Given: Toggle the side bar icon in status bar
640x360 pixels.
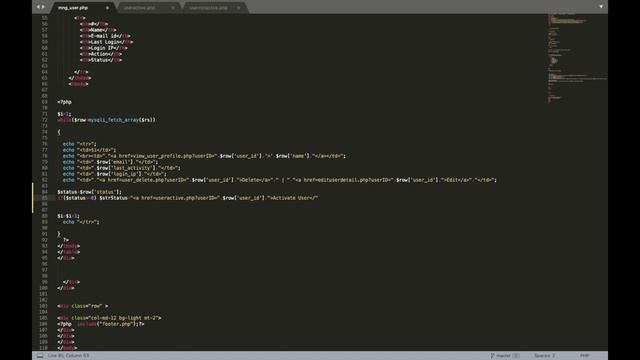Looking at the screenshot, I should pyautogui.click(x=40, y=356).
